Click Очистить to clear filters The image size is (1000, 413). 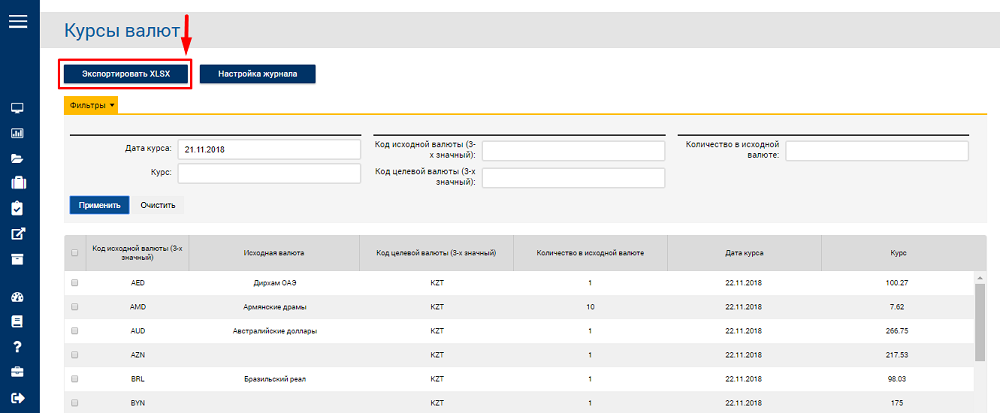tap(158, 205)
